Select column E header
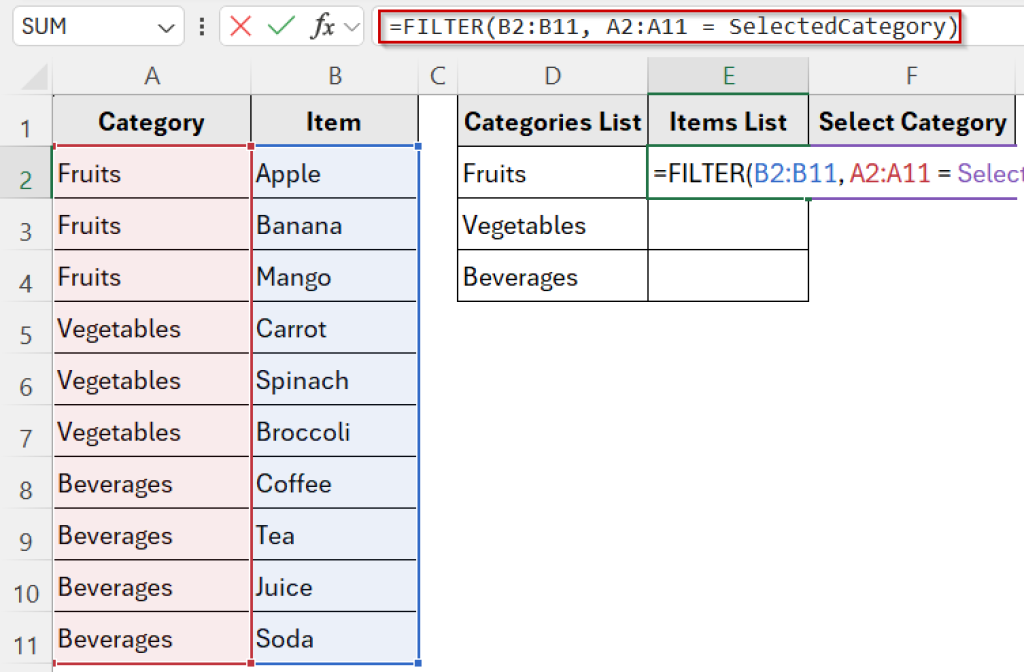Image resolution: width=1024 pixels, height=672 pixels. [x=727, y=76]
